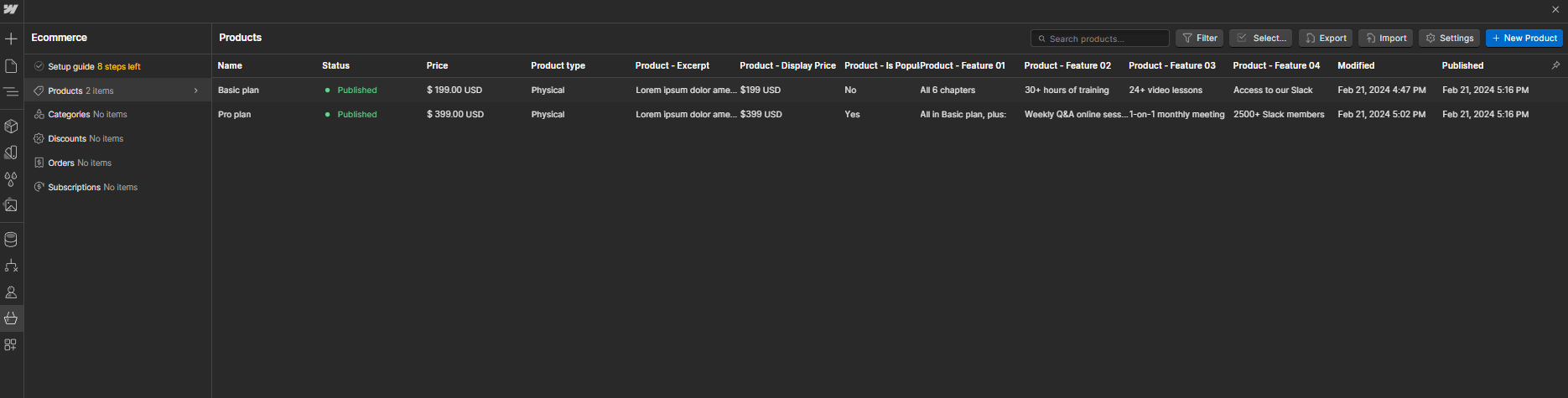The image size is (1568, 398).
Task: Click Published status of Basic plan
Action: (x=356, y=90)
